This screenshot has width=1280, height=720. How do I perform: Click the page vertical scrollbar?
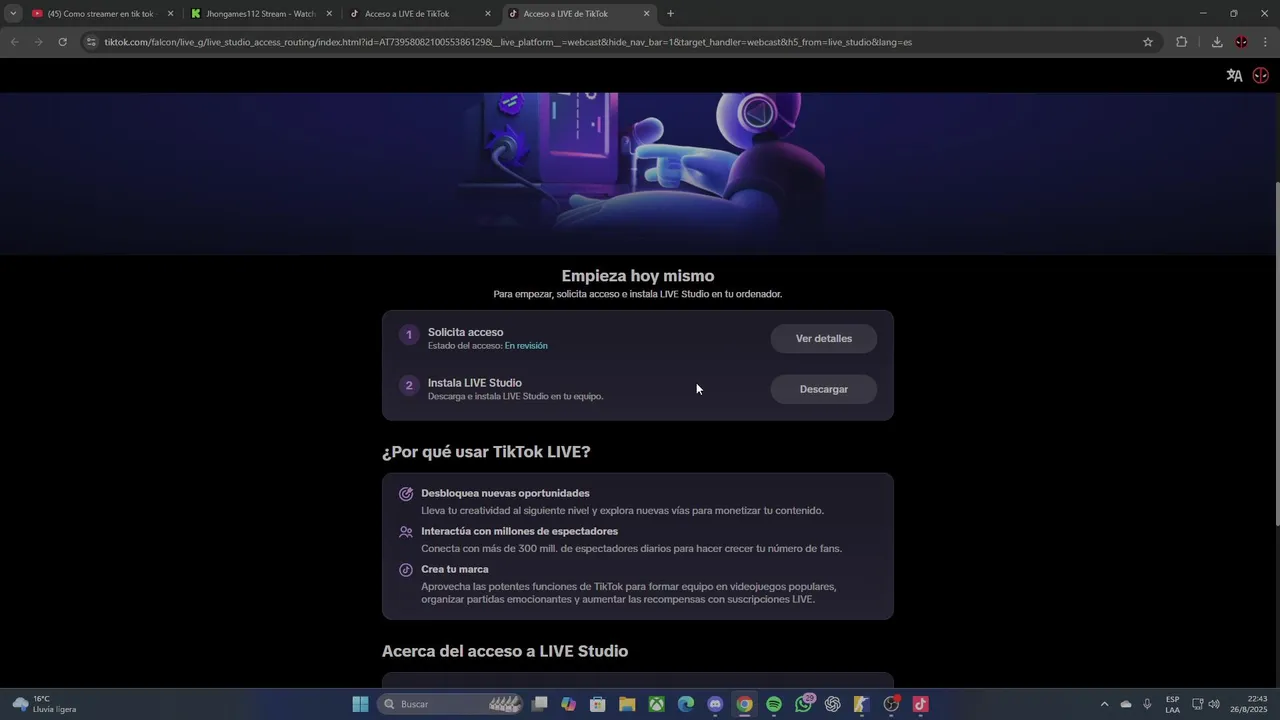coord(1276,353)
